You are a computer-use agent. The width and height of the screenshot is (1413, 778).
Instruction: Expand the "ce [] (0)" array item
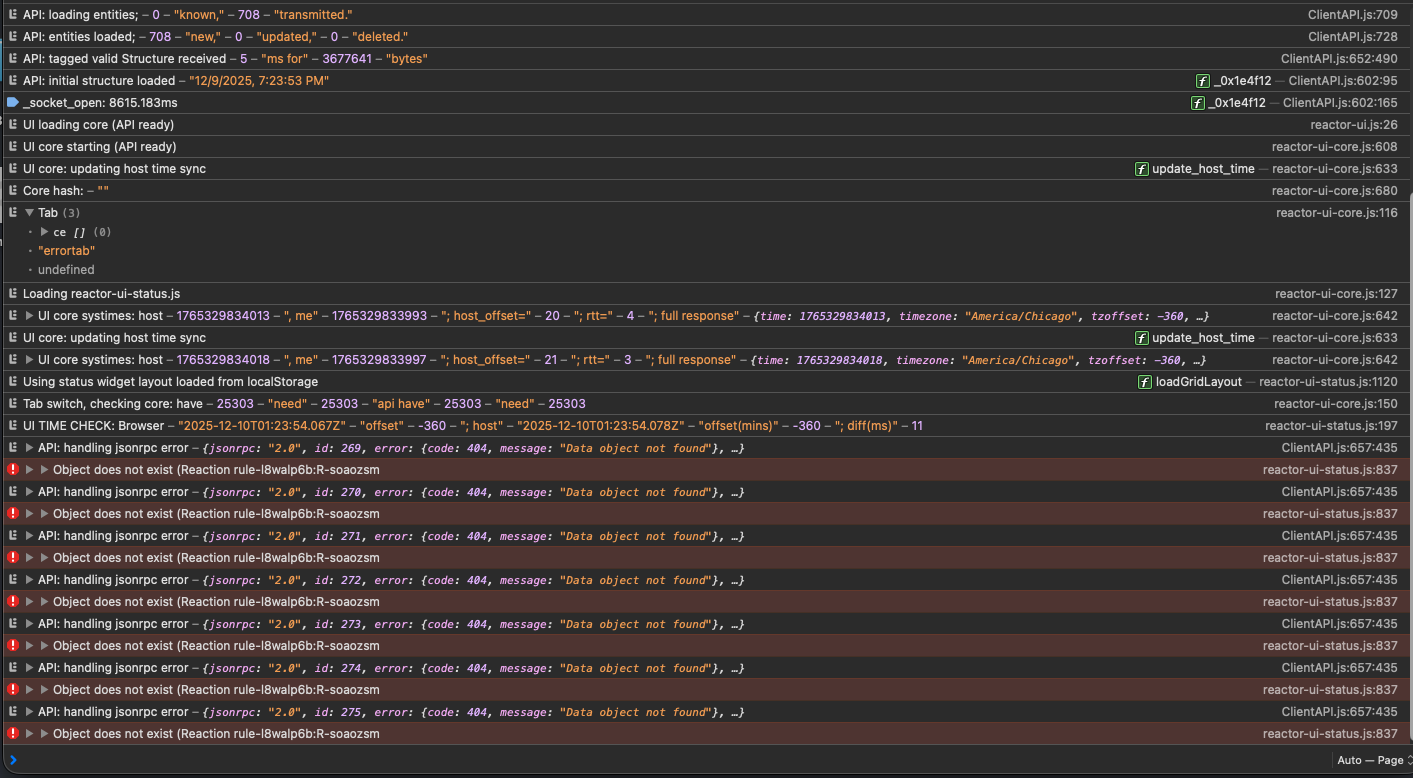[x=44, y=232]
